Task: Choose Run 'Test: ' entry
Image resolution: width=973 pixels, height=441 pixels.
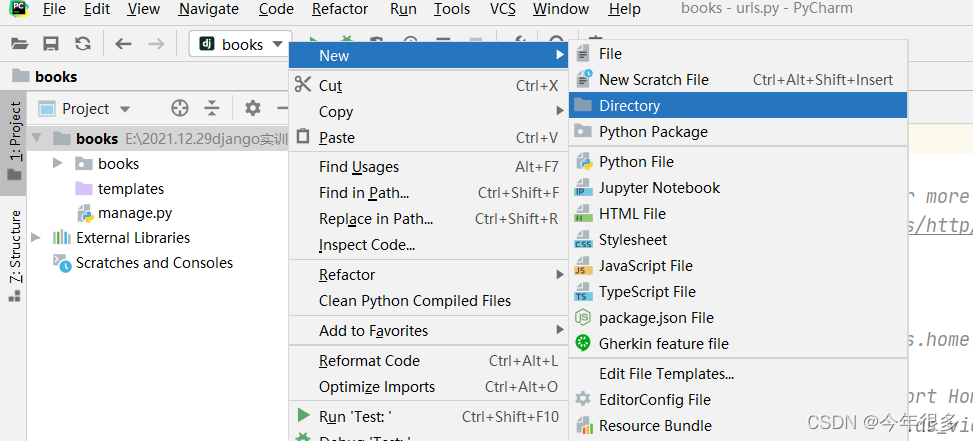Action: (x=429, y=416)
